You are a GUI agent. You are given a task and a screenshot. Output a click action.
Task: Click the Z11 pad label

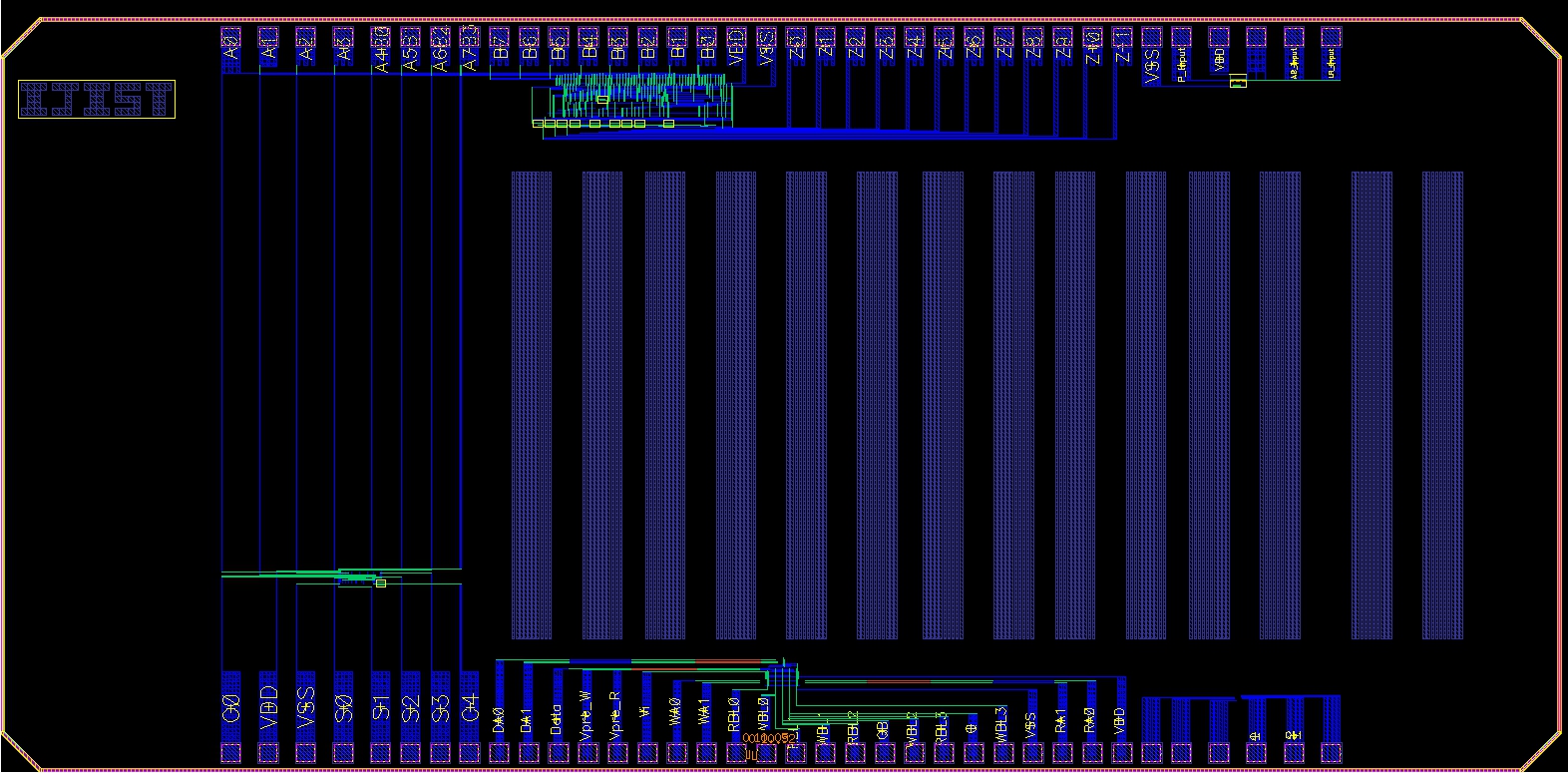tap(1123, 47)
